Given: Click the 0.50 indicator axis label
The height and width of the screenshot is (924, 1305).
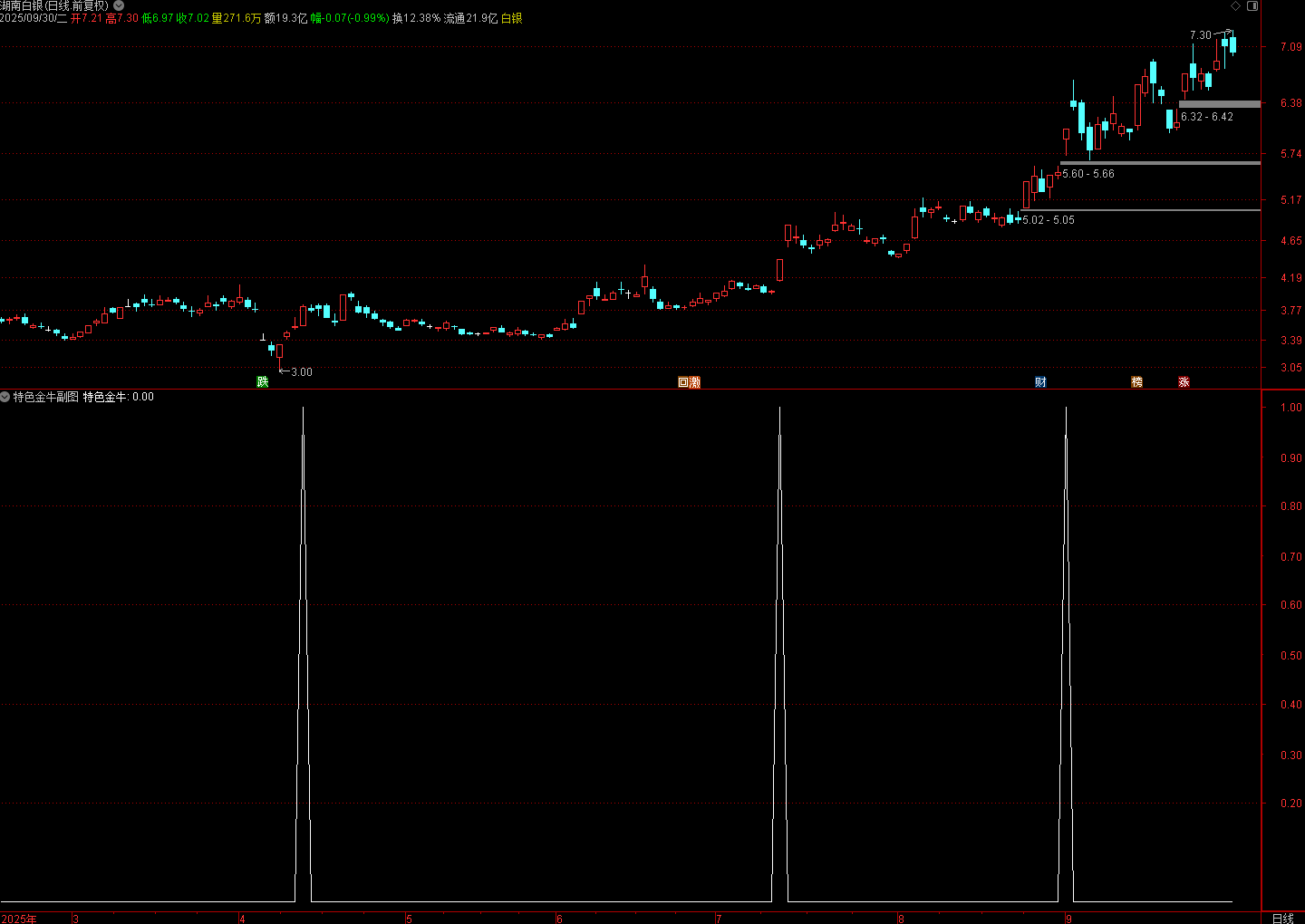Looking at the screenshot, I should coord(1291,656).
